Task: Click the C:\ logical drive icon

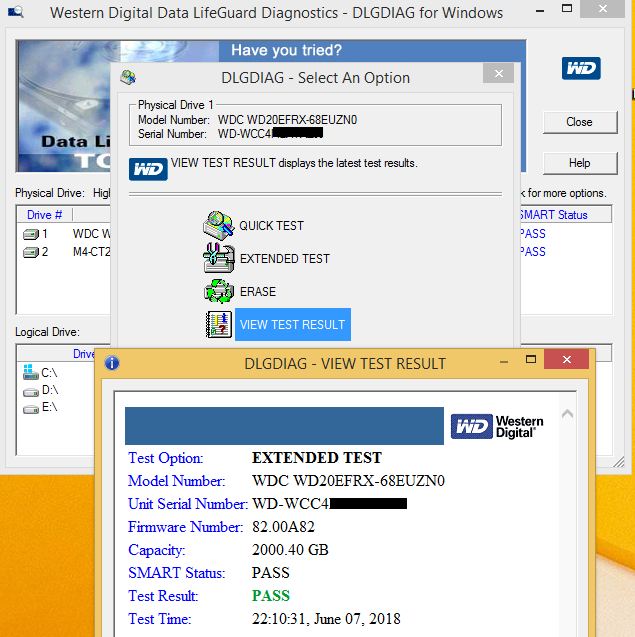Action: (x=31, y=372)
